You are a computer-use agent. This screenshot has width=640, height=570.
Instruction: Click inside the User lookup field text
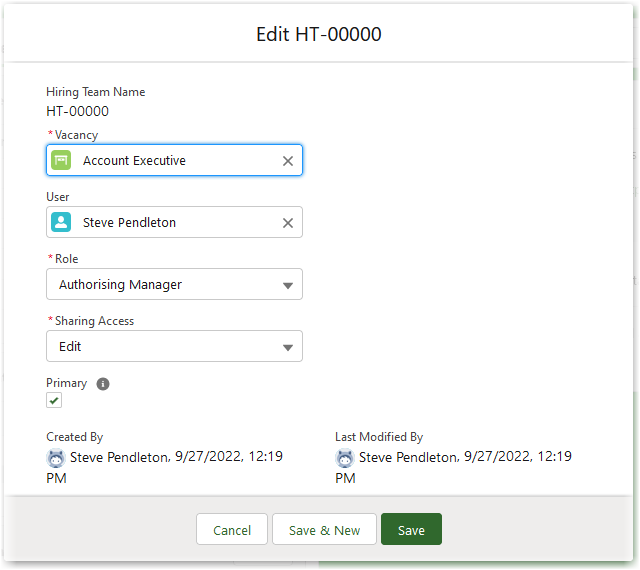pyautogui.click(x=170, y=222)
